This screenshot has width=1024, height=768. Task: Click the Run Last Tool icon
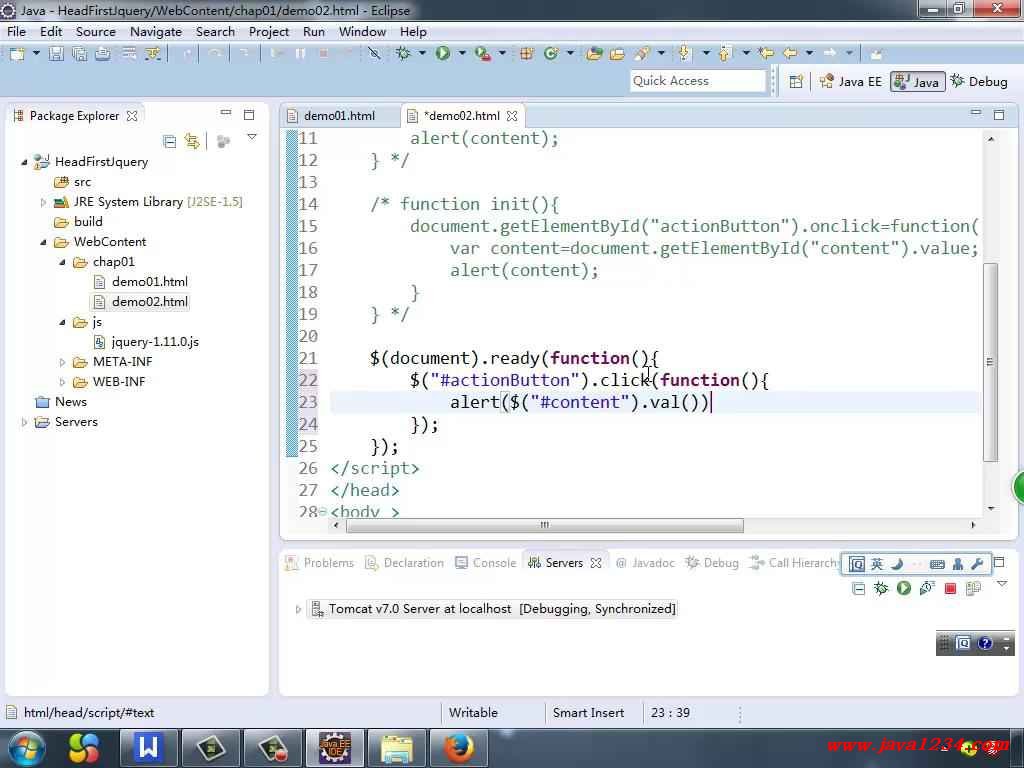click(x=483, y=54)
